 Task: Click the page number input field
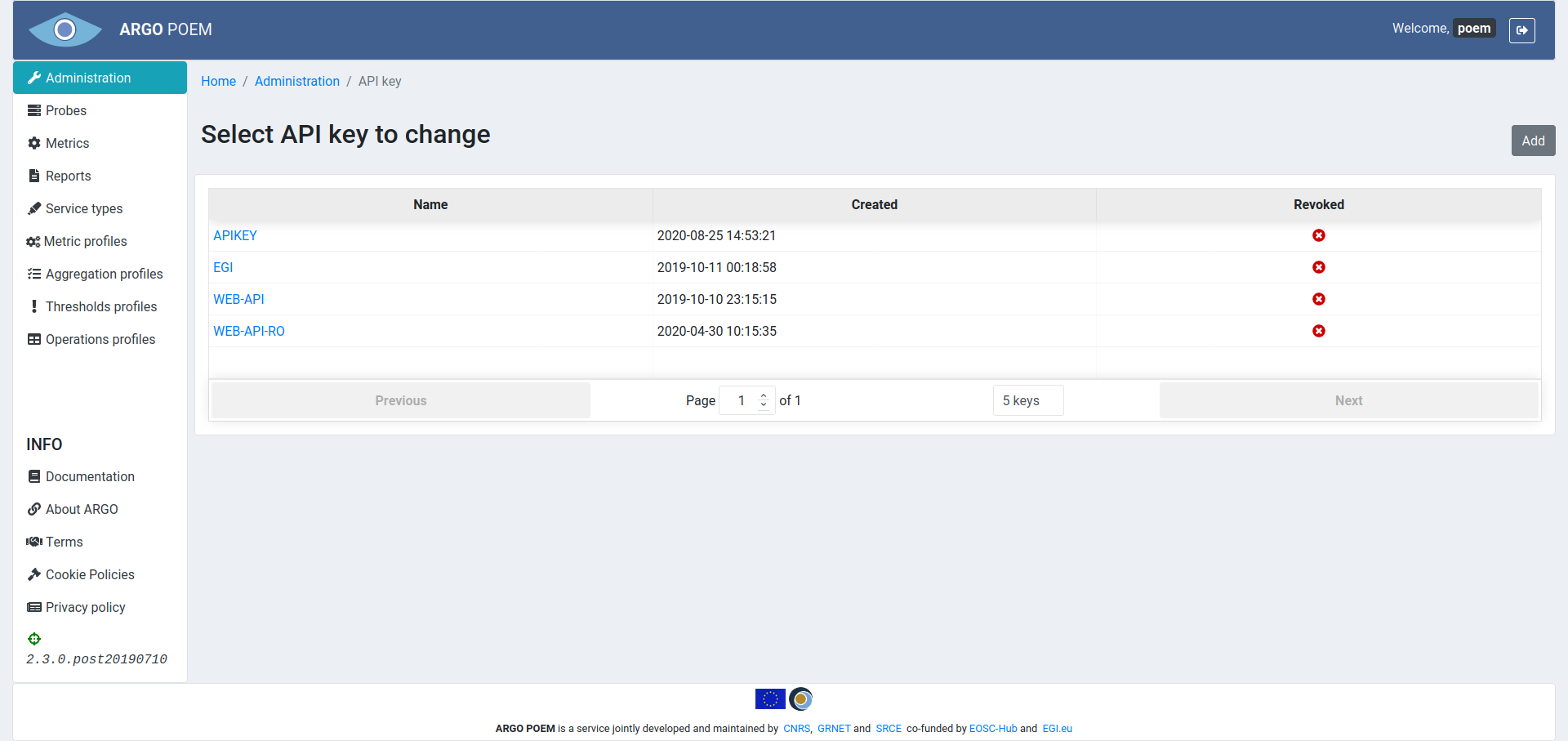(x=741, y=400)
